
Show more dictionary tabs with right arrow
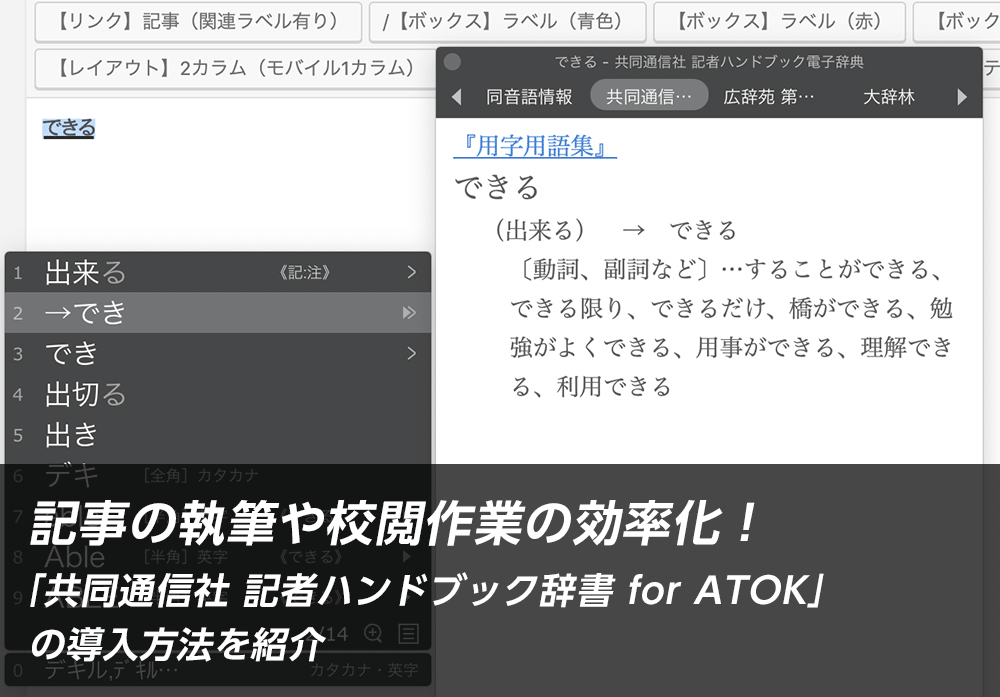pyautogui.click(x=962, y=97)
